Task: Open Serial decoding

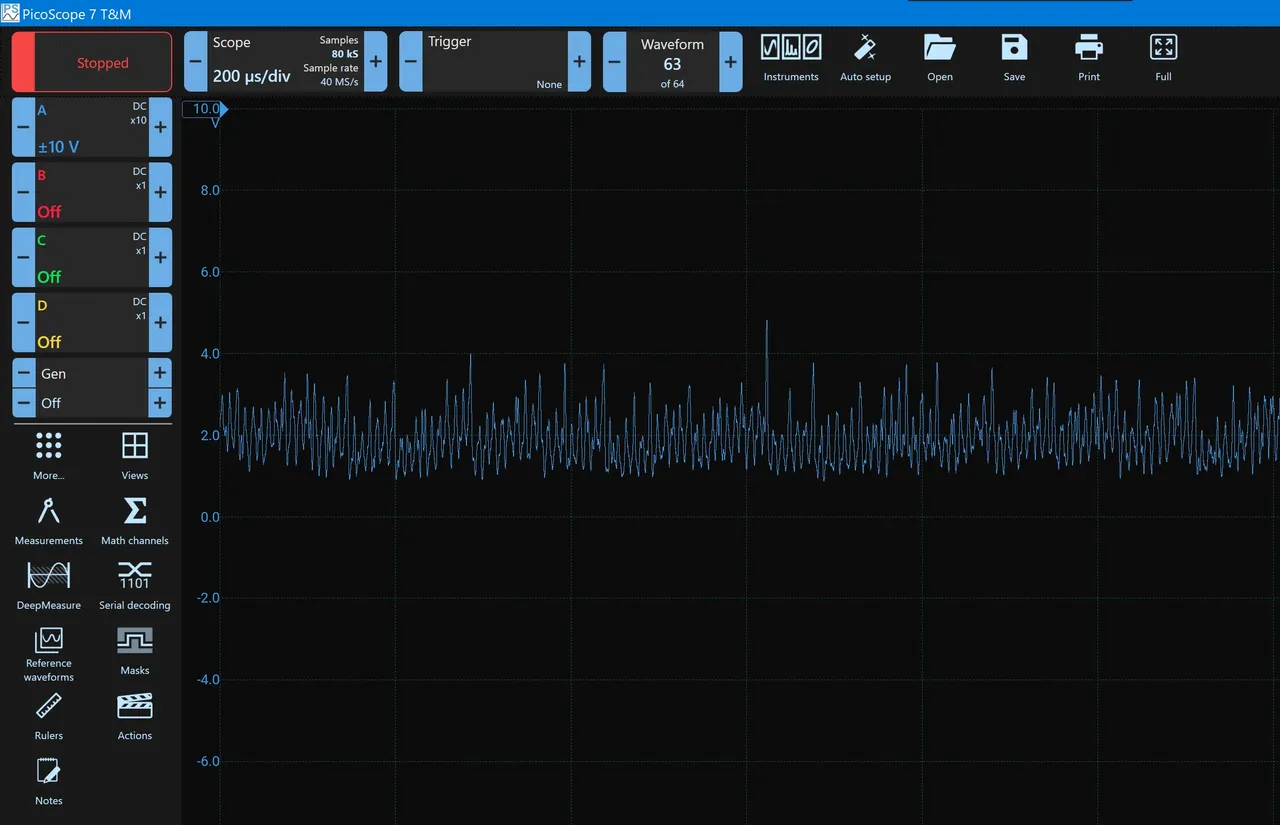Action: click(x=135, y=577)
